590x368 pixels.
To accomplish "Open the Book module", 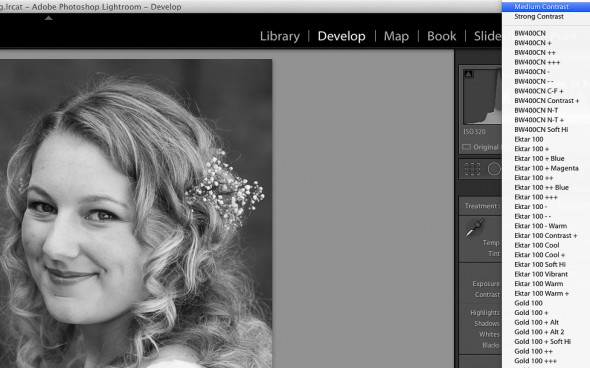I will pyautogui.click(x=441, y=36).
